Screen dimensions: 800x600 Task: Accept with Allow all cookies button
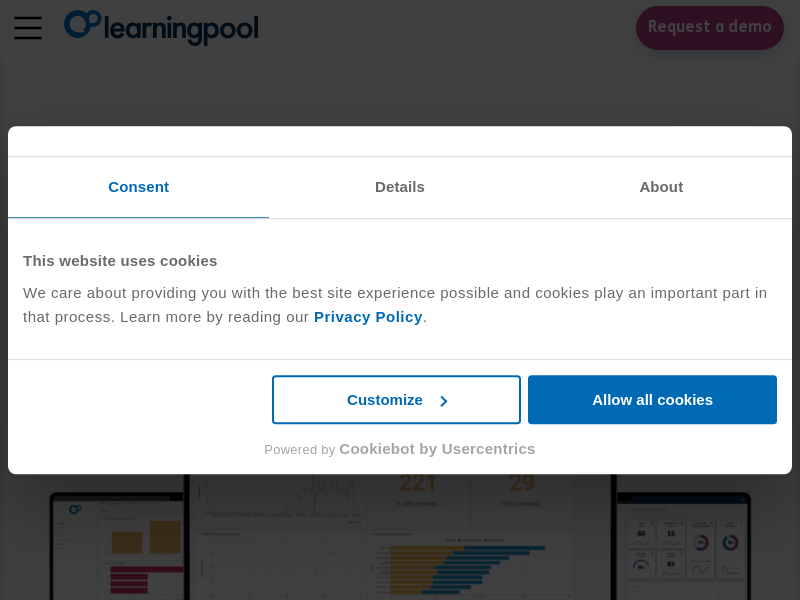coord(652,400)
